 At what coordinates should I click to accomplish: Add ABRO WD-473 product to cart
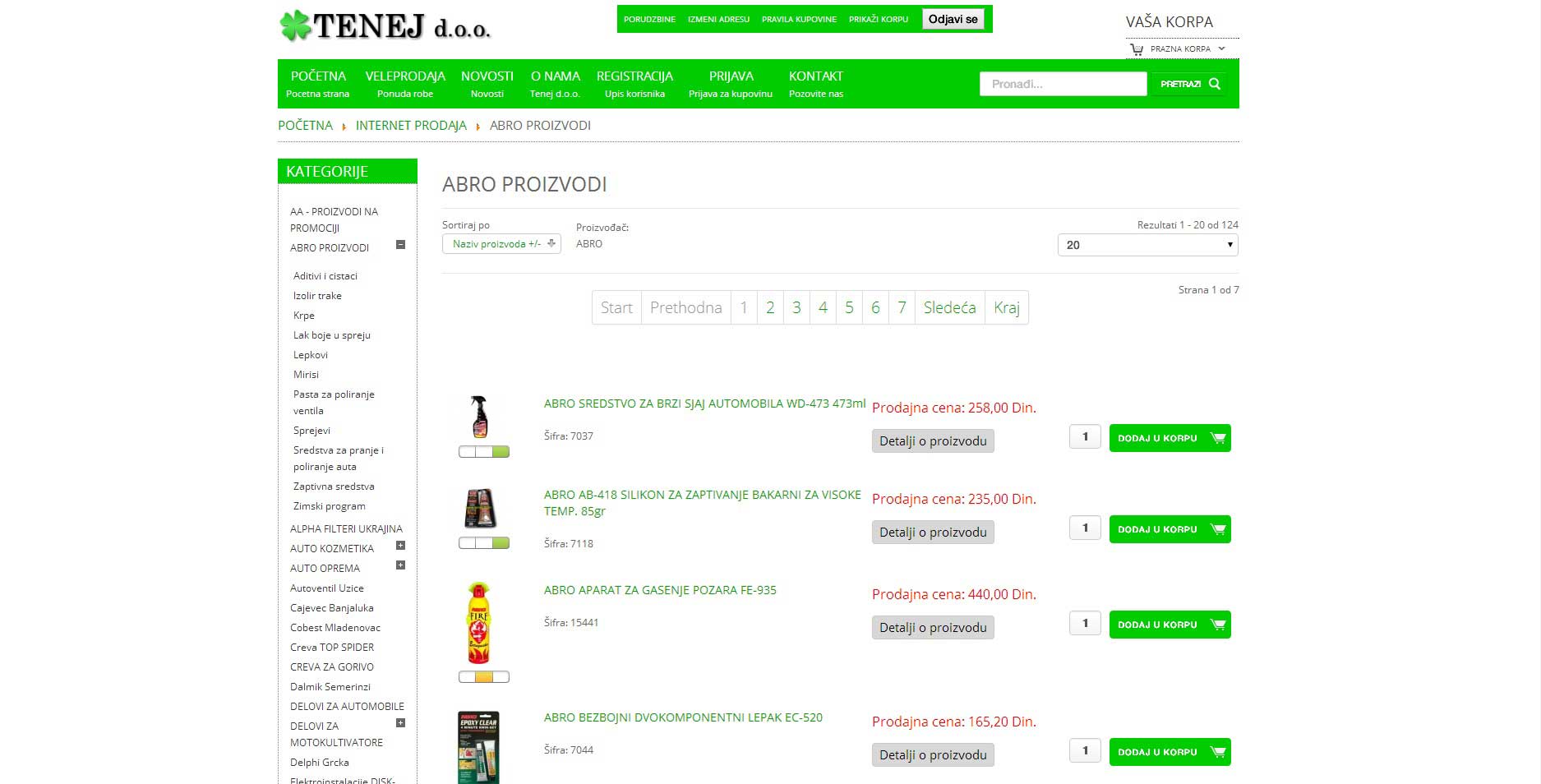coord(1170,438)
